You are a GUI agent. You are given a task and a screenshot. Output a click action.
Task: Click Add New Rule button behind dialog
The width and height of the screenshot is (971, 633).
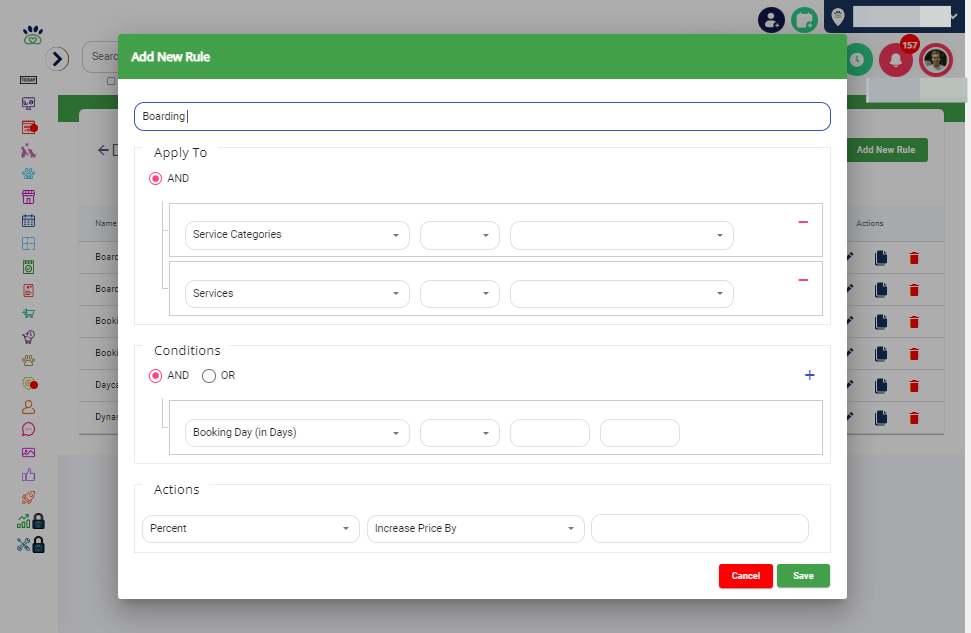pos(887,150)
